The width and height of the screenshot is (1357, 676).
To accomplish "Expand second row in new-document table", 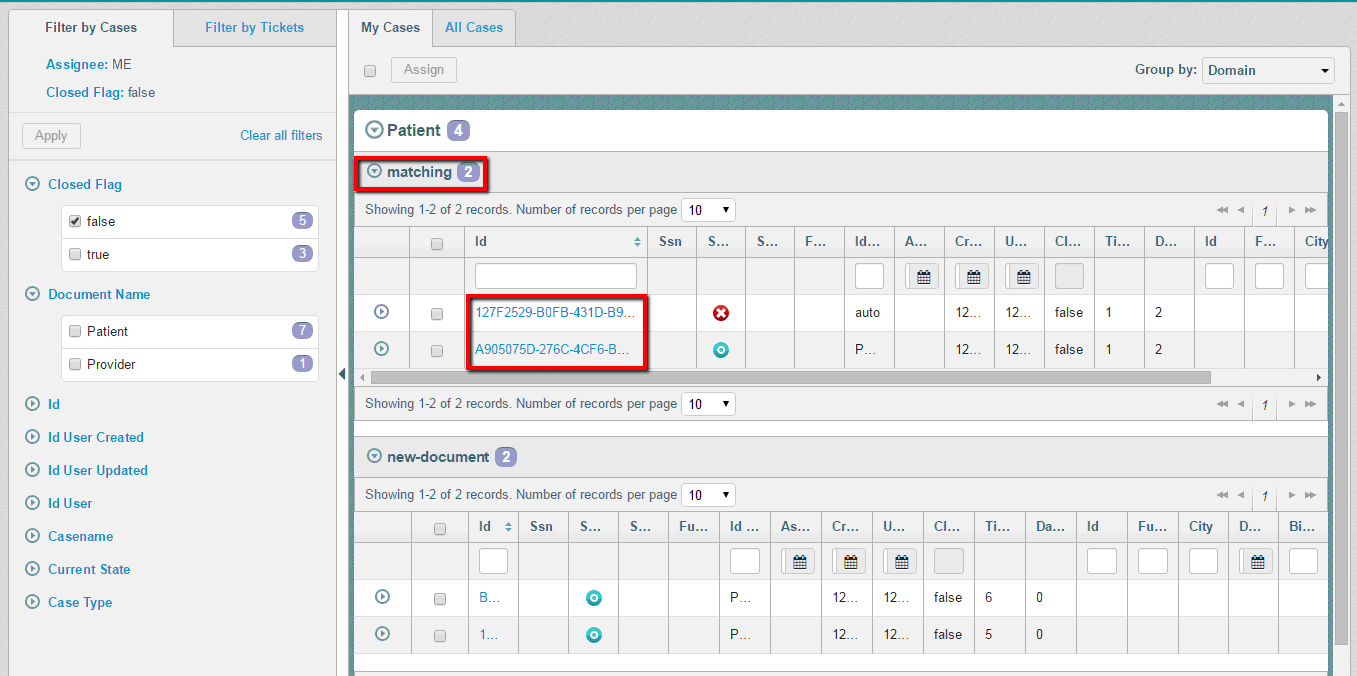I will click(x=381, y=633).
